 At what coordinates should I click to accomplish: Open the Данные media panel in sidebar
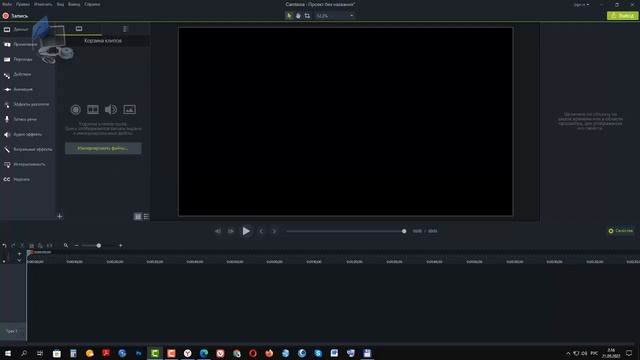pyautogui.click(x=16, y=29)
